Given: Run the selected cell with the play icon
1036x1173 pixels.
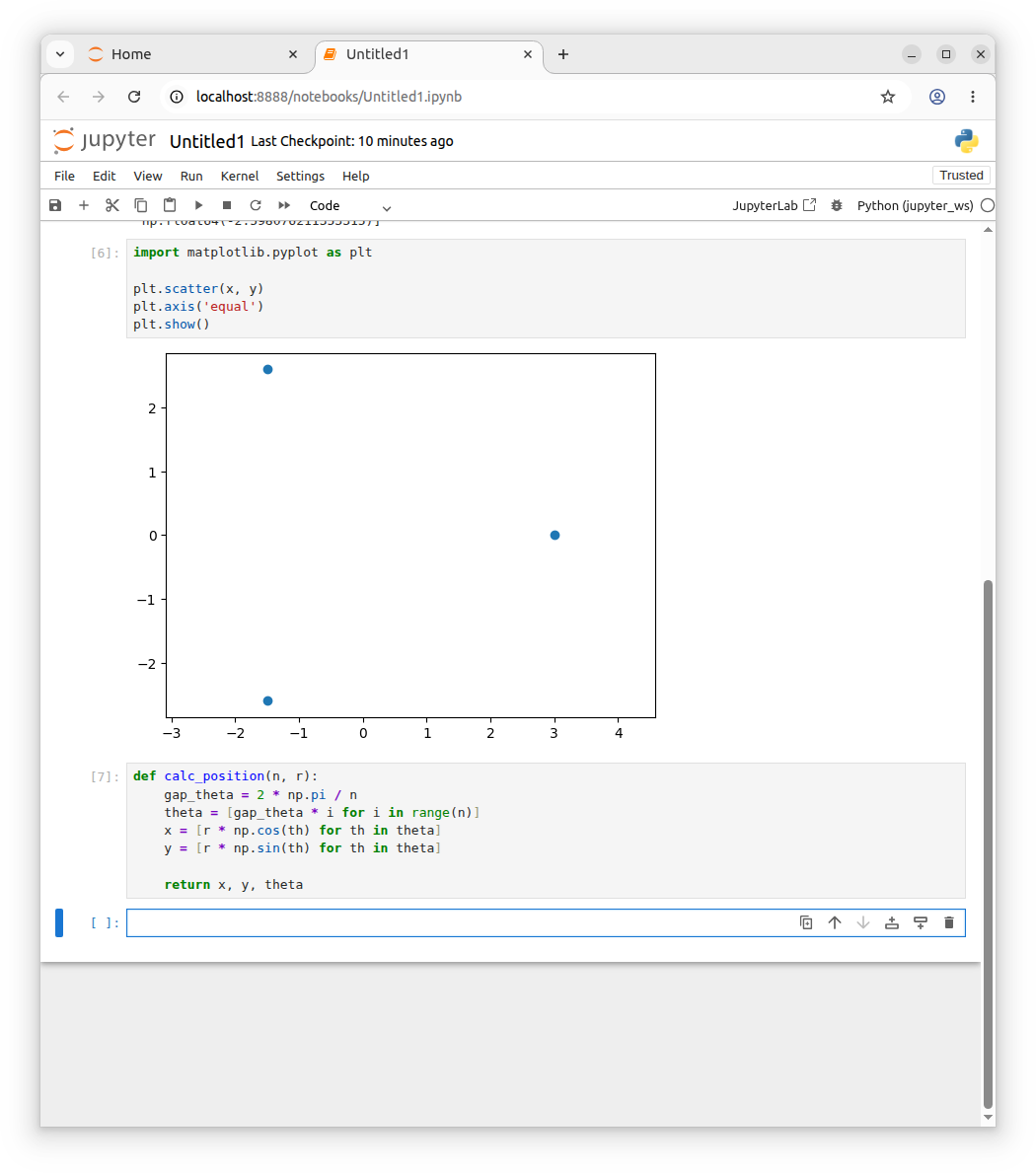Looking at the screenshot, I should (x=198, y=205).
